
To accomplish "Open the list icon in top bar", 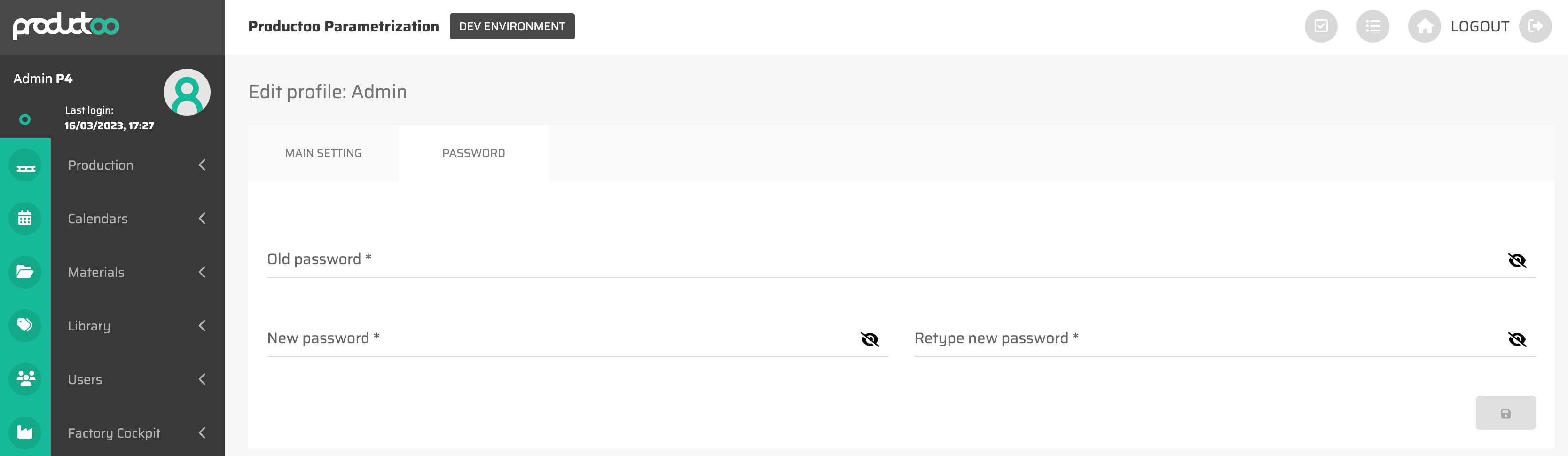I will click(1372, 26).
